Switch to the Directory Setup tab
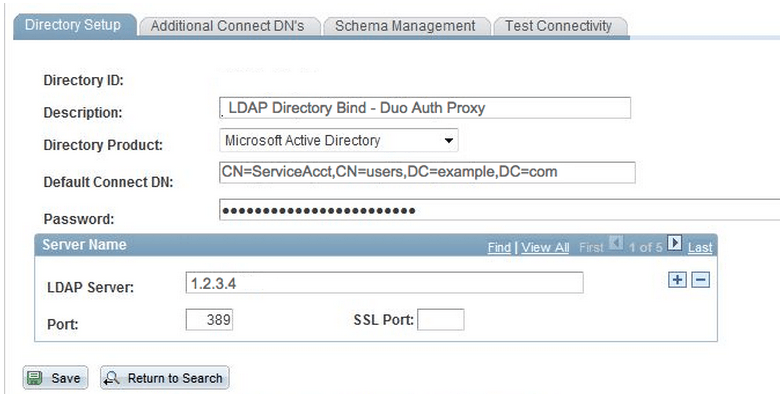The image size is (780, 394). click(74, 25)
